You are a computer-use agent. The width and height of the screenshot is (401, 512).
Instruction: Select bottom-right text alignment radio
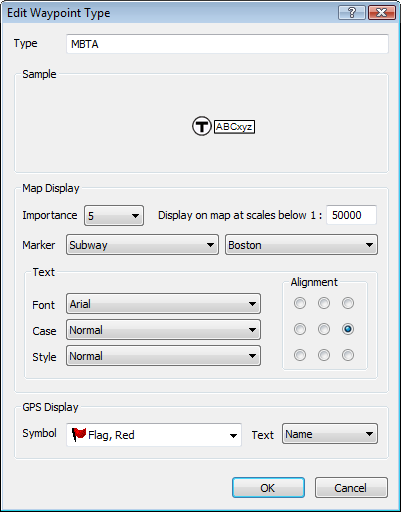(x=348, y=355)
